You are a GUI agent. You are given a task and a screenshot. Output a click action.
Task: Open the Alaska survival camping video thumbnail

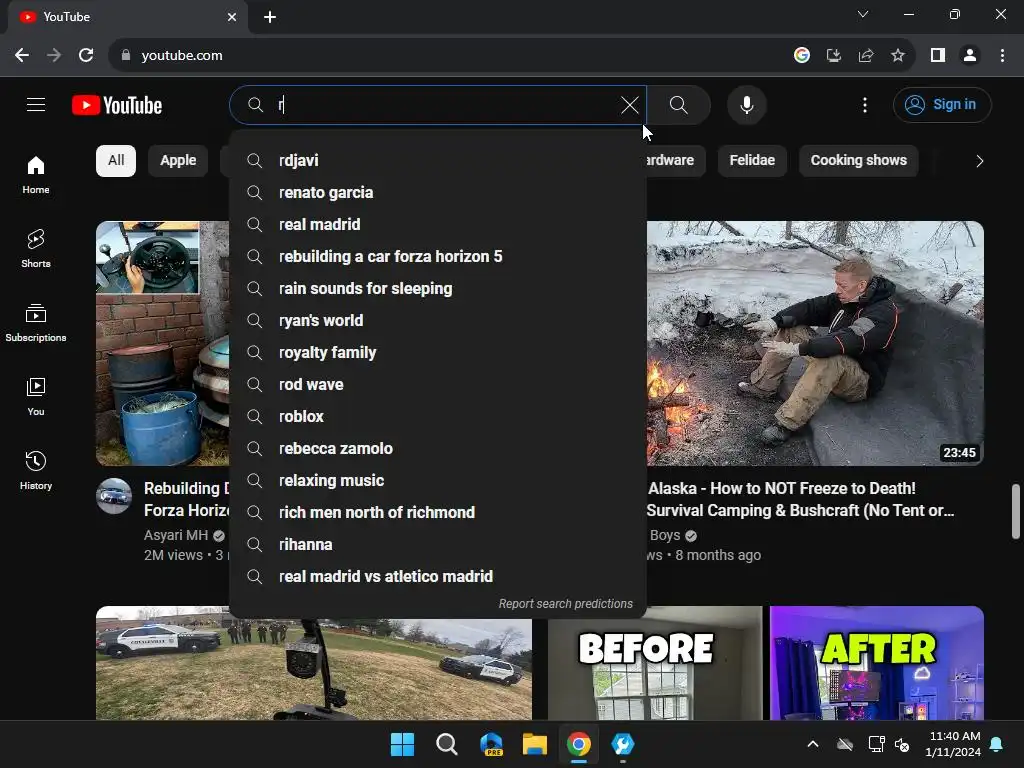[815, 344]
